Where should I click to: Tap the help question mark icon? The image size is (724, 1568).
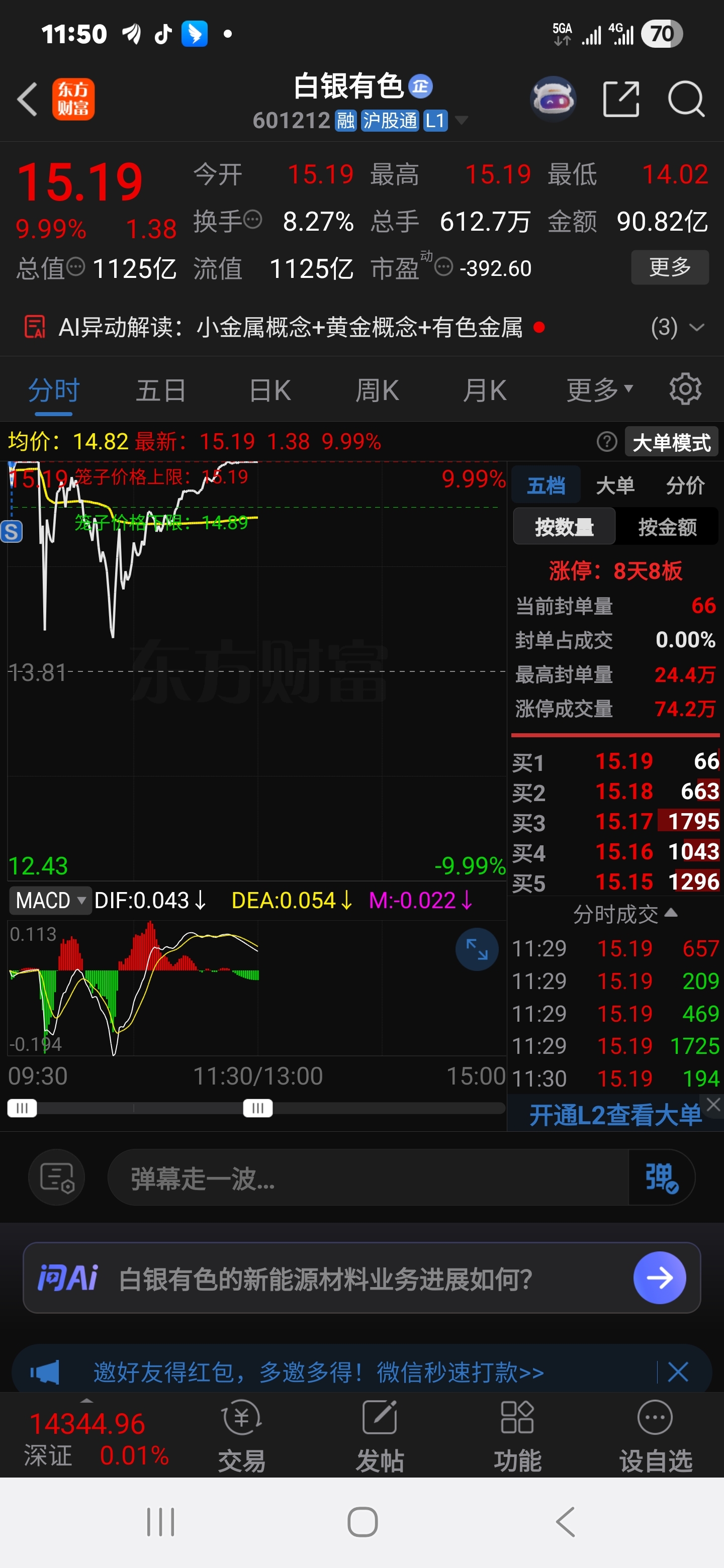(606, 441)
